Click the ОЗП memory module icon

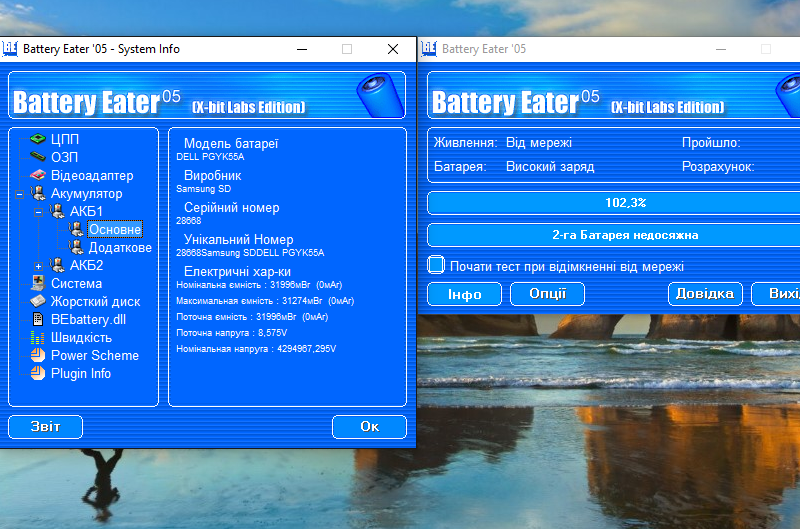click(x=38, y=157)
